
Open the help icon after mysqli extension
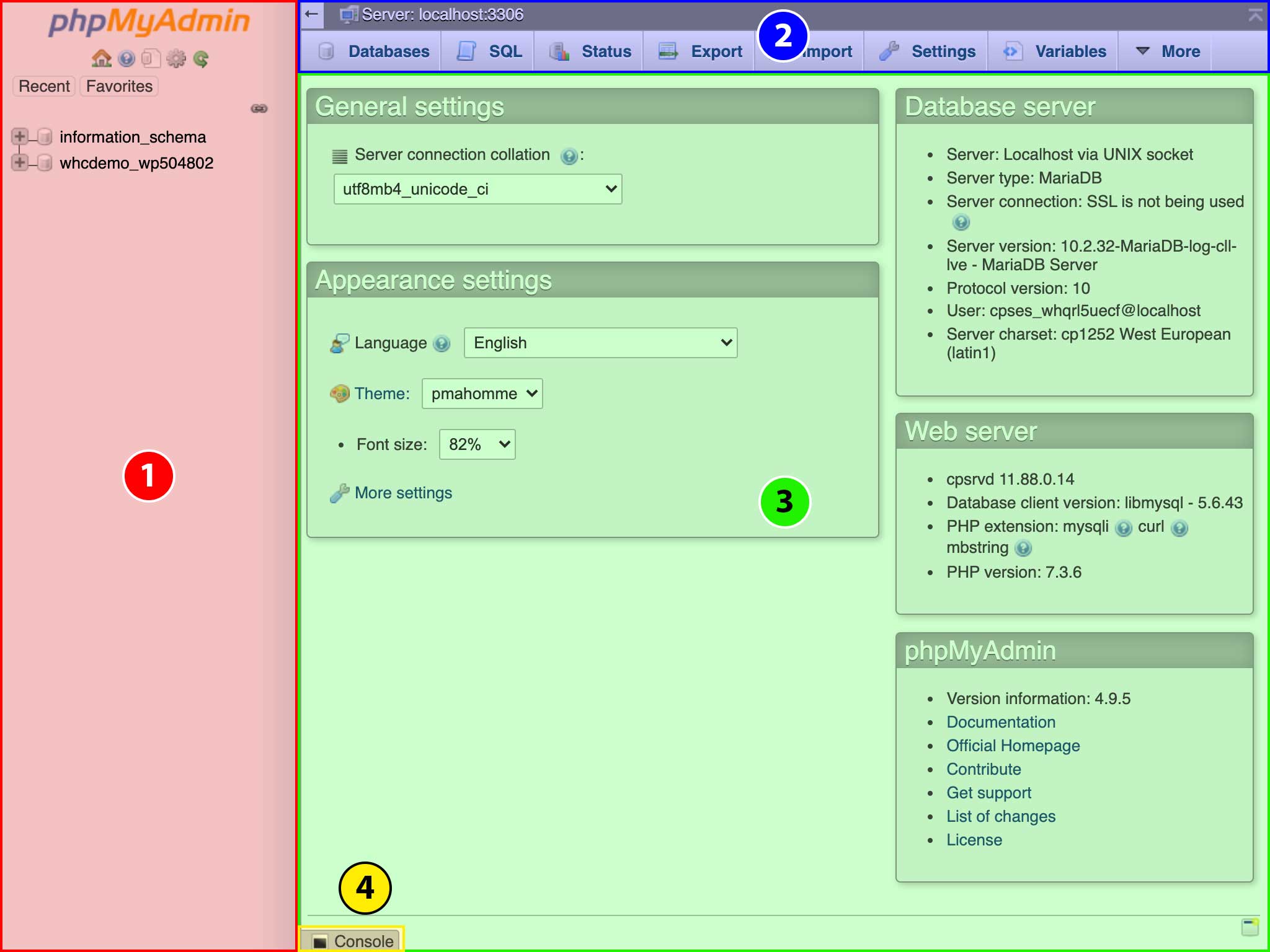(x=1123, y=528)
